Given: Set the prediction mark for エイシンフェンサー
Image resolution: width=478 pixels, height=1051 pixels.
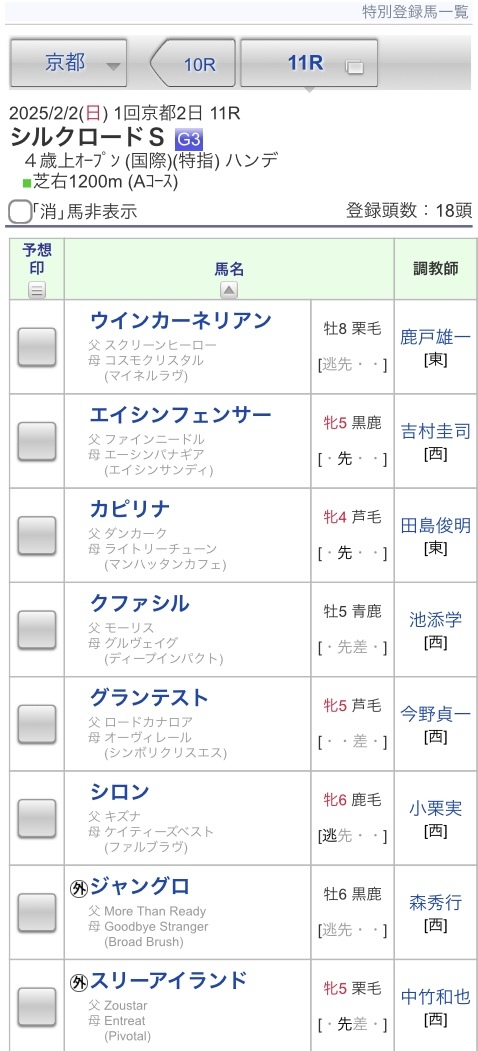Looking at the screenshot, I should [37, 441].
